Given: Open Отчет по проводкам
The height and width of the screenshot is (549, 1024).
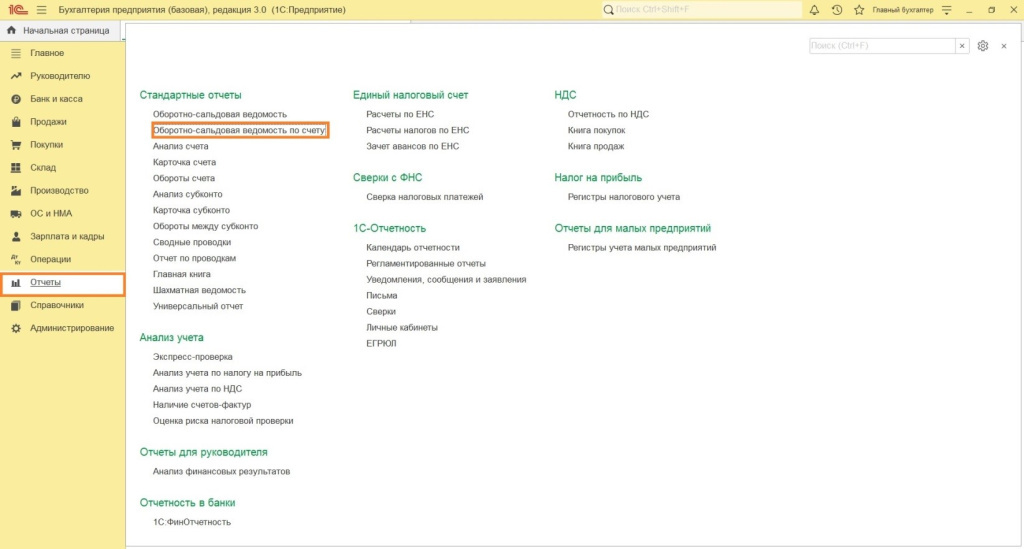Looking at the screenshot, I should click(195, 258).
